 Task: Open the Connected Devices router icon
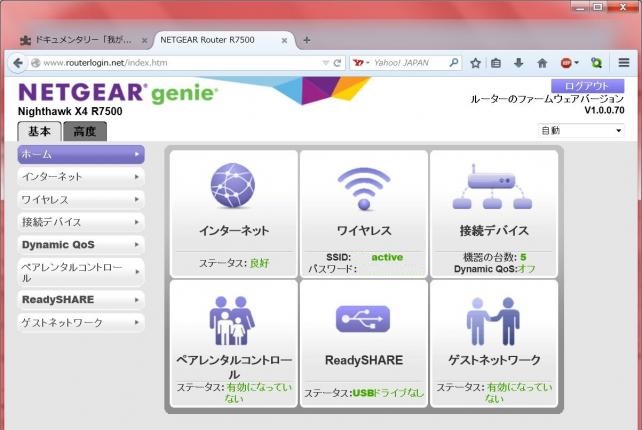click(x=493, y=187)
